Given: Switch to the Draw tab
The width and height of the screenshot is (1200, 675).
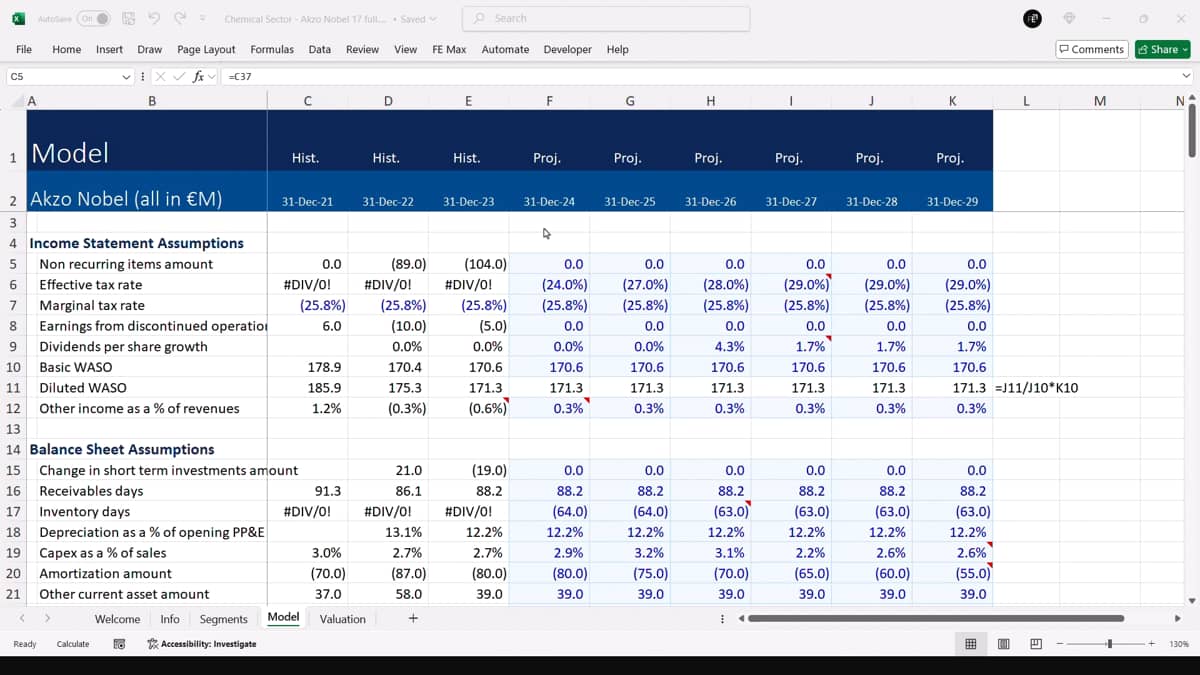Looking at the screenshot, I should point(150,49).
